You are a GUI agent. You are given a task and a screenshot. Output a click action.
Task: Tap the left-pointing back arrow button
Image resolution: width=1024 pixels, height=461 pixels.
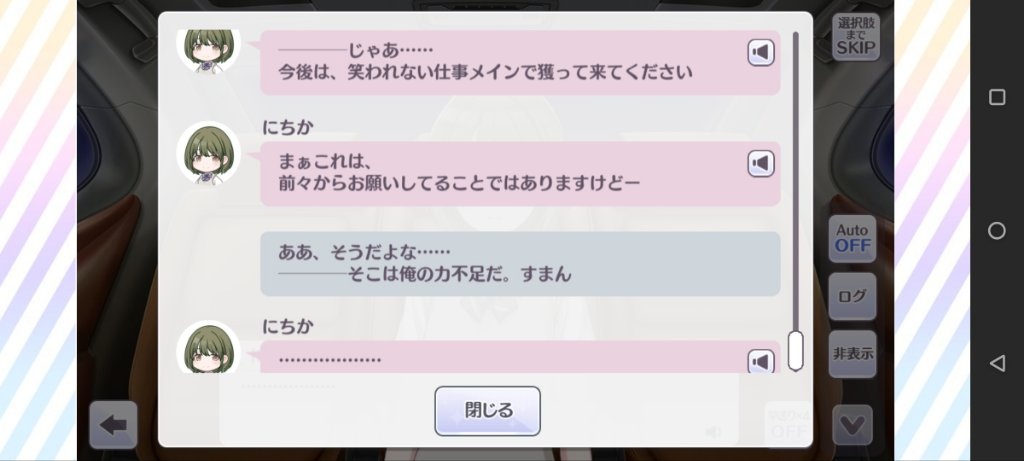[113, 425]
